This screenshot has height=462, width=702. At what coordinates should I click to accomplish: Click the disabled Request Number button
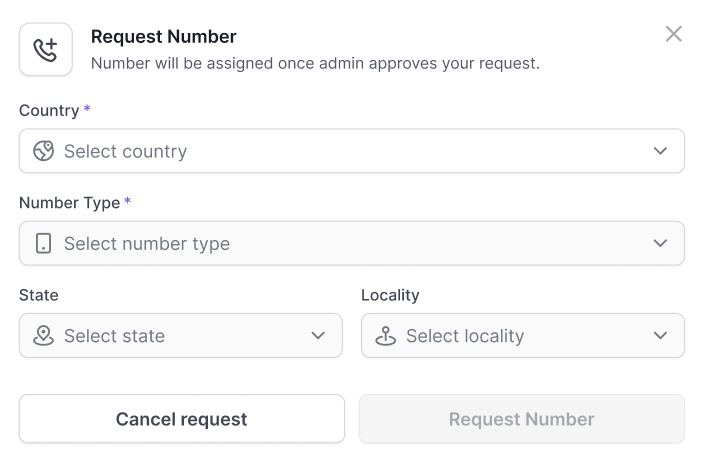click(522, 419)
